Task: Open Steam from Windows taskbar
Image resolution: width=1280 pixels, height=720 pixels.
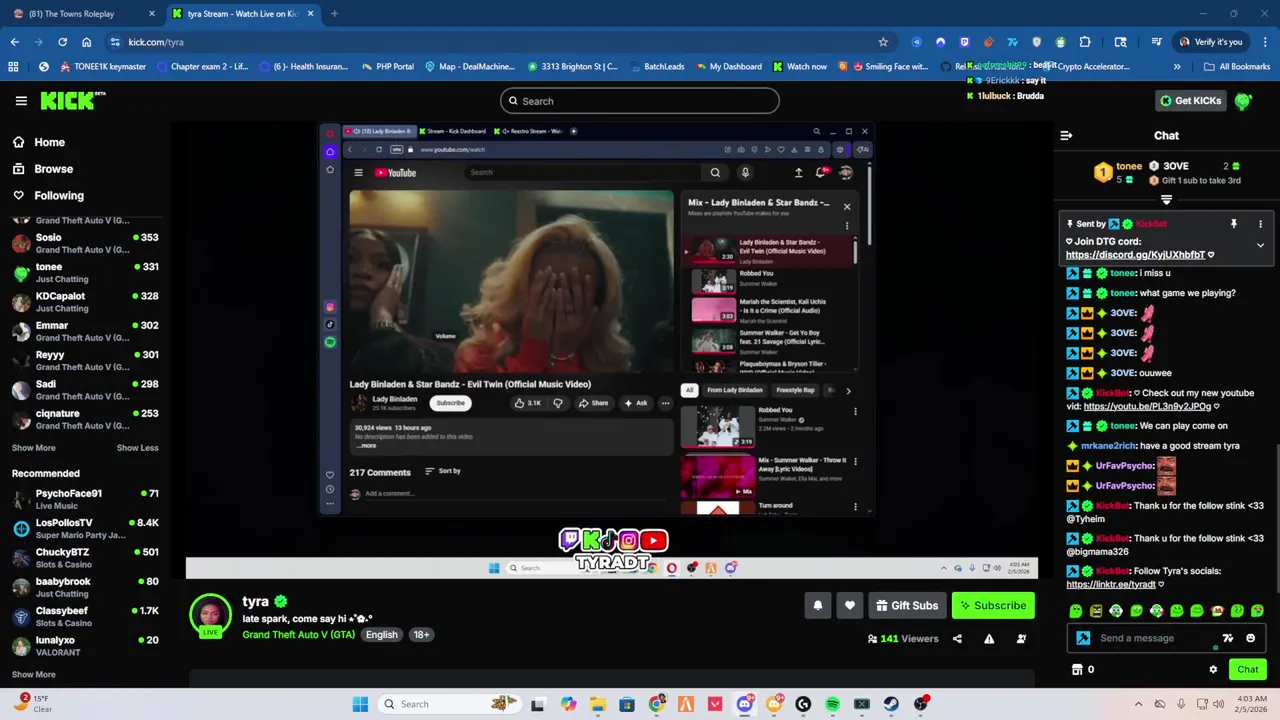Action: point(891,704)
